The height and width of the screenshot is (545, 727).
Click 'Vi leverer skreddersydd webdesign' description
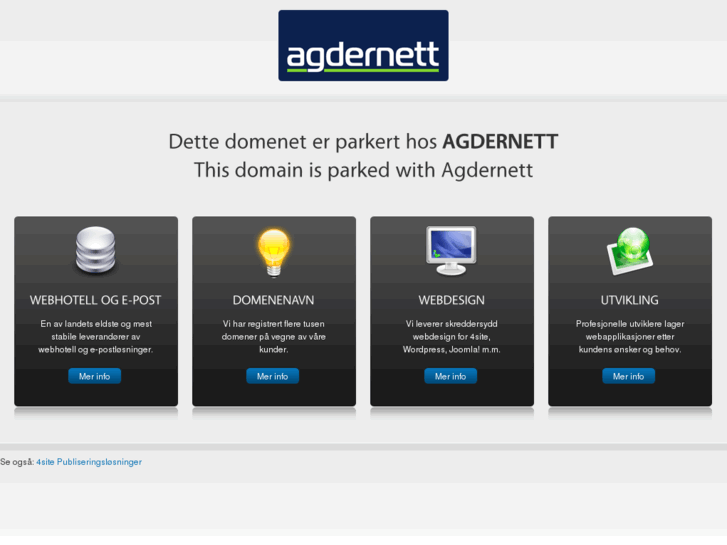click(x=452, y=337)
